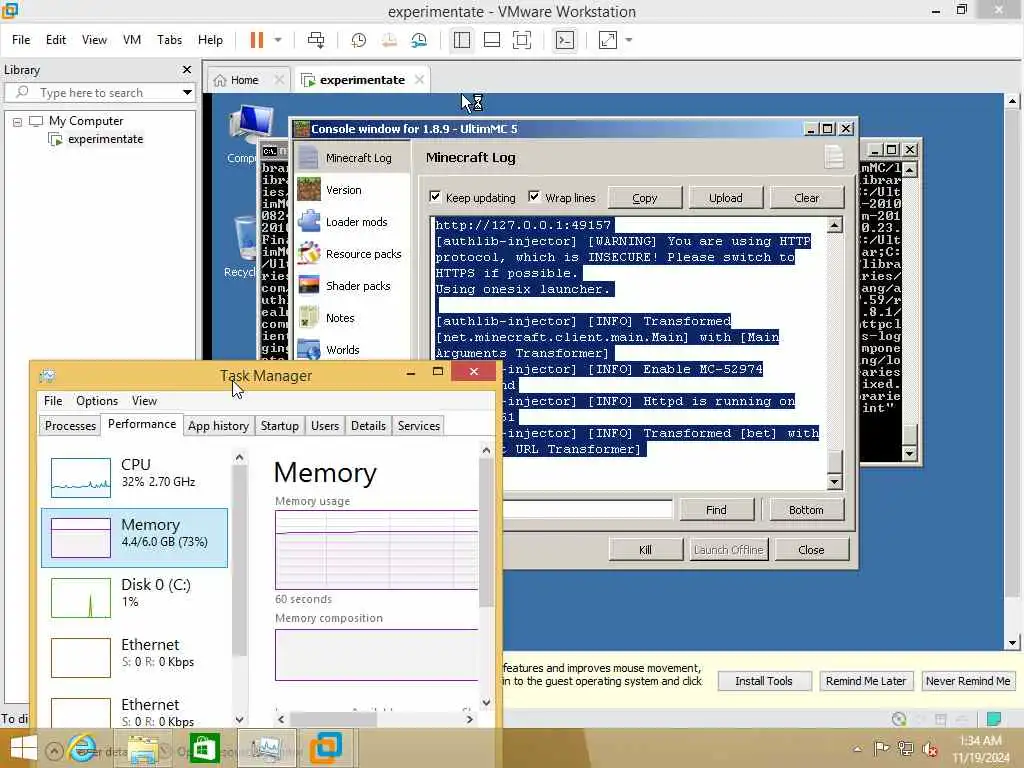
Task: Select the CPU performance graph thumbnail
Action: pyautogui.click(x=81, y=477)
